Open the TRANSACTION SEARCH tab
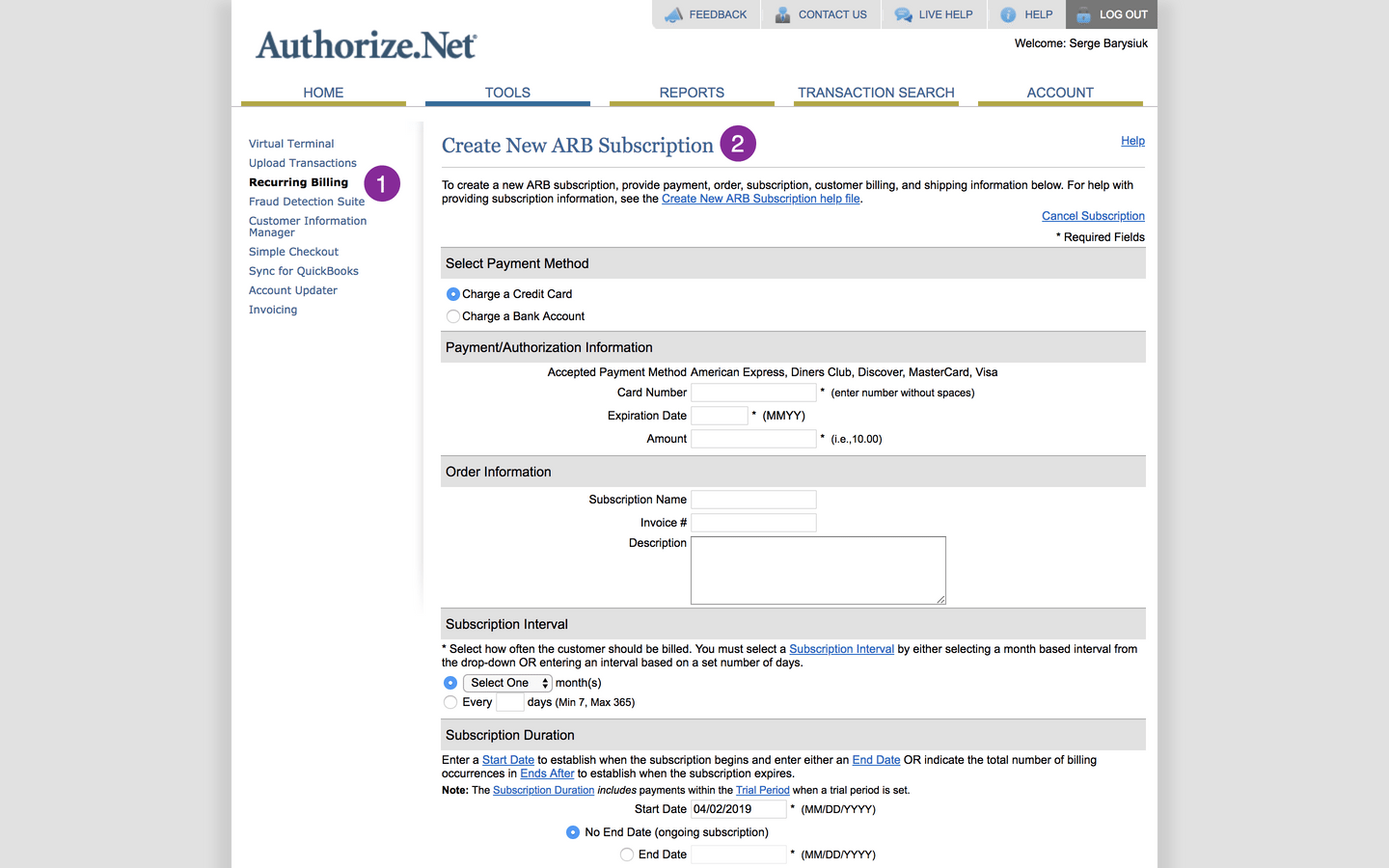 pyautogui.click(x=876, y=93)
